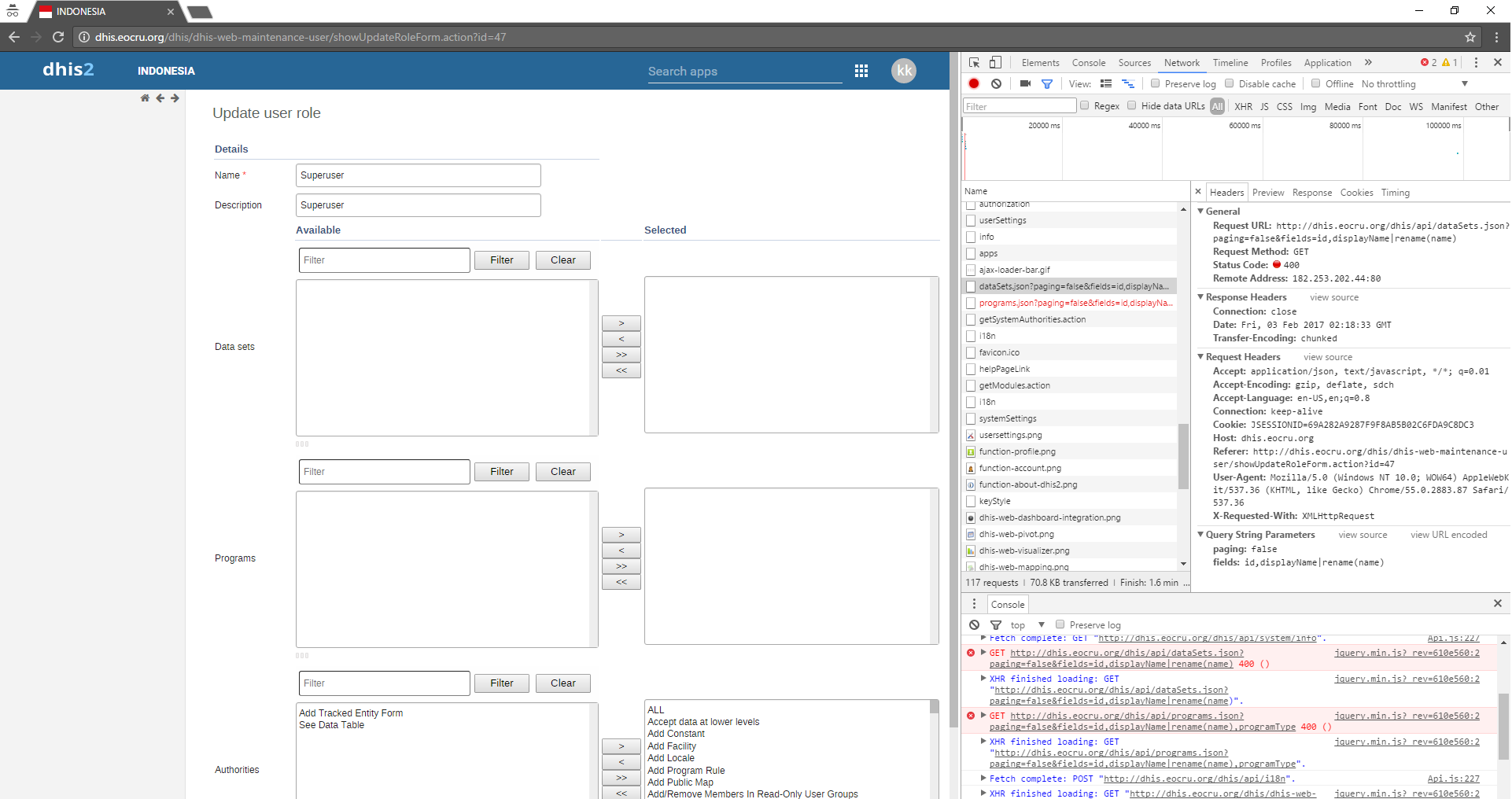Click view source link under Request Headers

[x=1327, y=357]
